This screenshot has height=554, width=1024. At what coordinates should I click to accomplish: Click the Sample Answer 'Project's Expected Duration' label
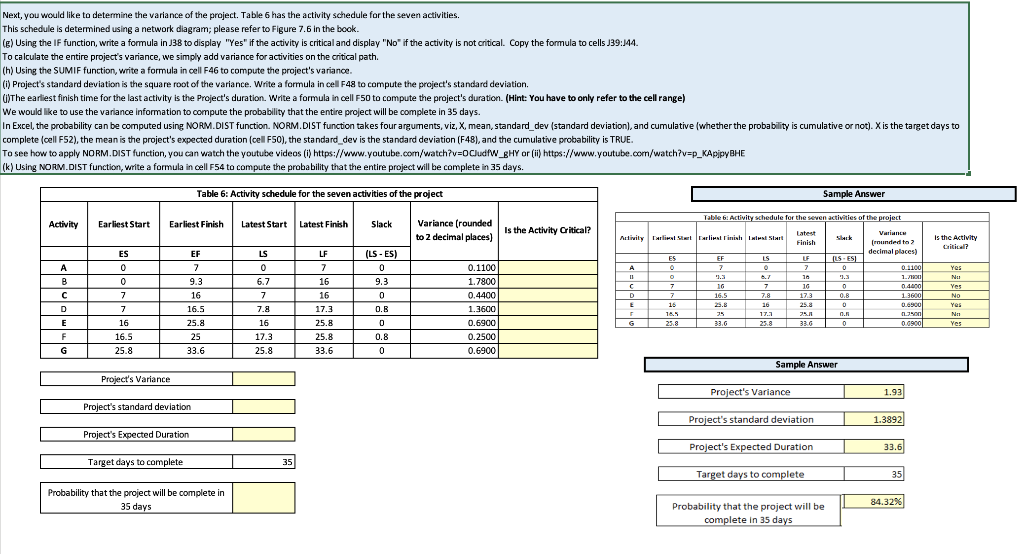(751, 447)
